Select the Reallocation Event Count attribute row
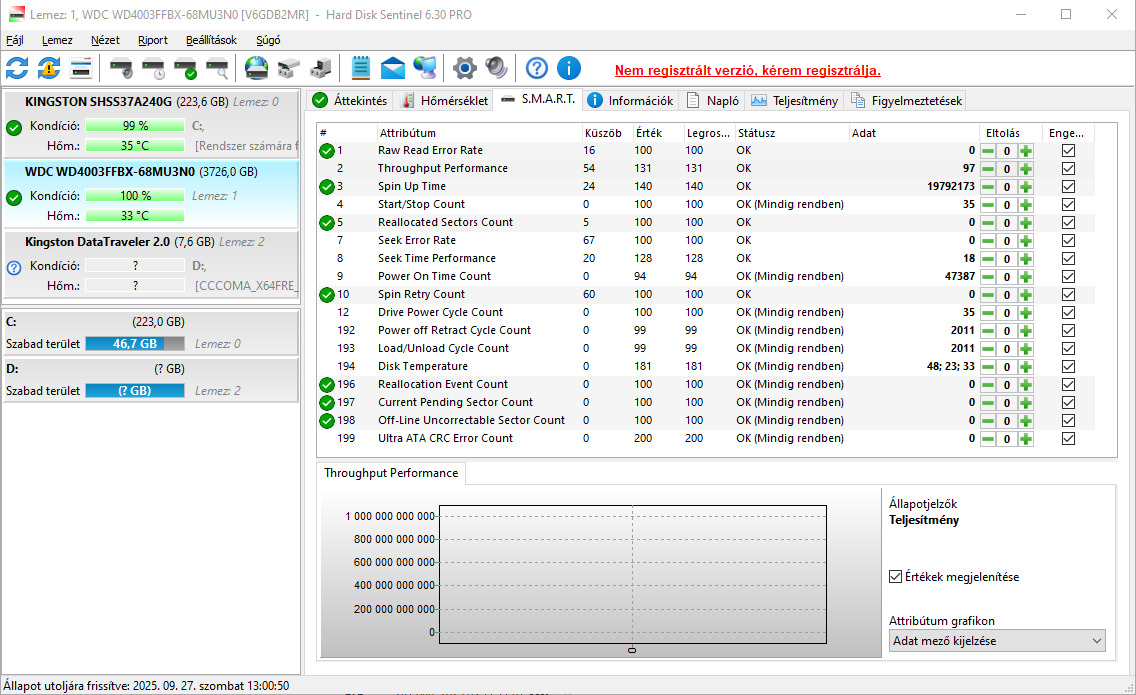Image resolution: width=1136 pixels, height=695 pixels. pyautogui.click(x=706, y=384)
